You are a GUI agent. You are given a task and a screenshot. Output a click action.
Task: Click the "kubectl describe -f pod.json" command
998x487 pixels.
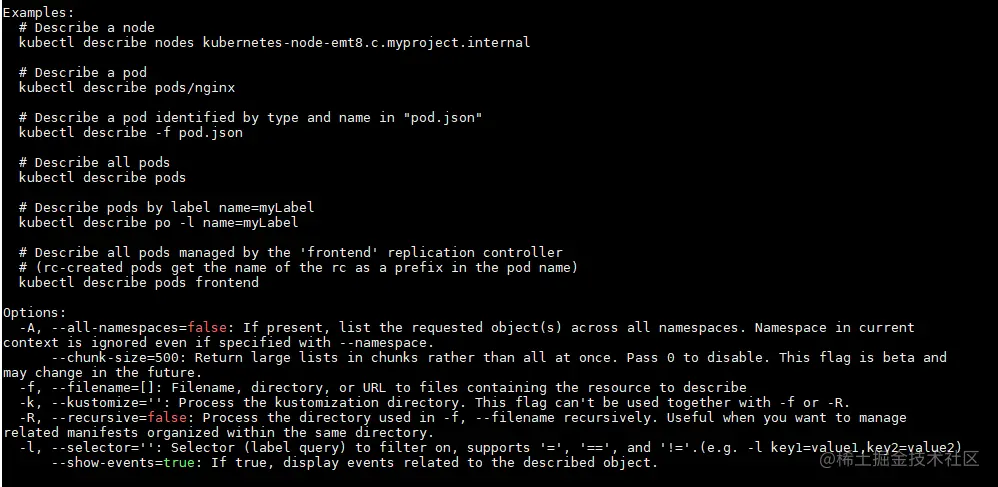point(131,132)
